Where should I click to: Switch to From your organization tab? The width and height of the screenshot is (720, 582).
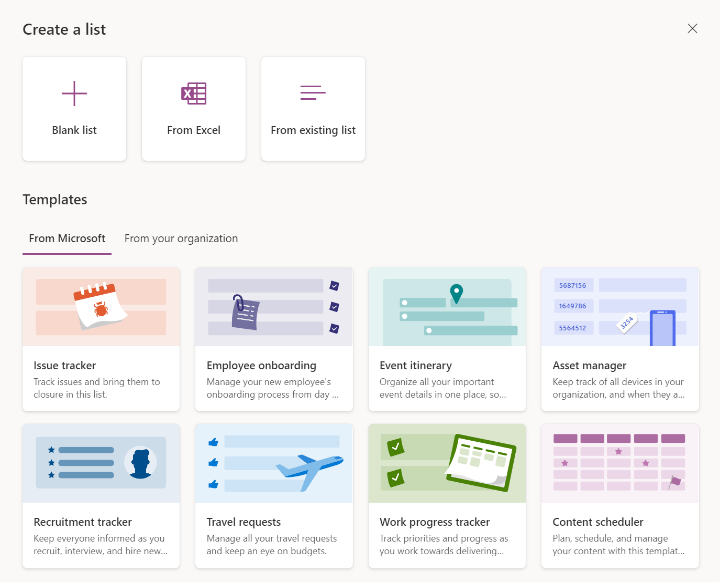181,238
